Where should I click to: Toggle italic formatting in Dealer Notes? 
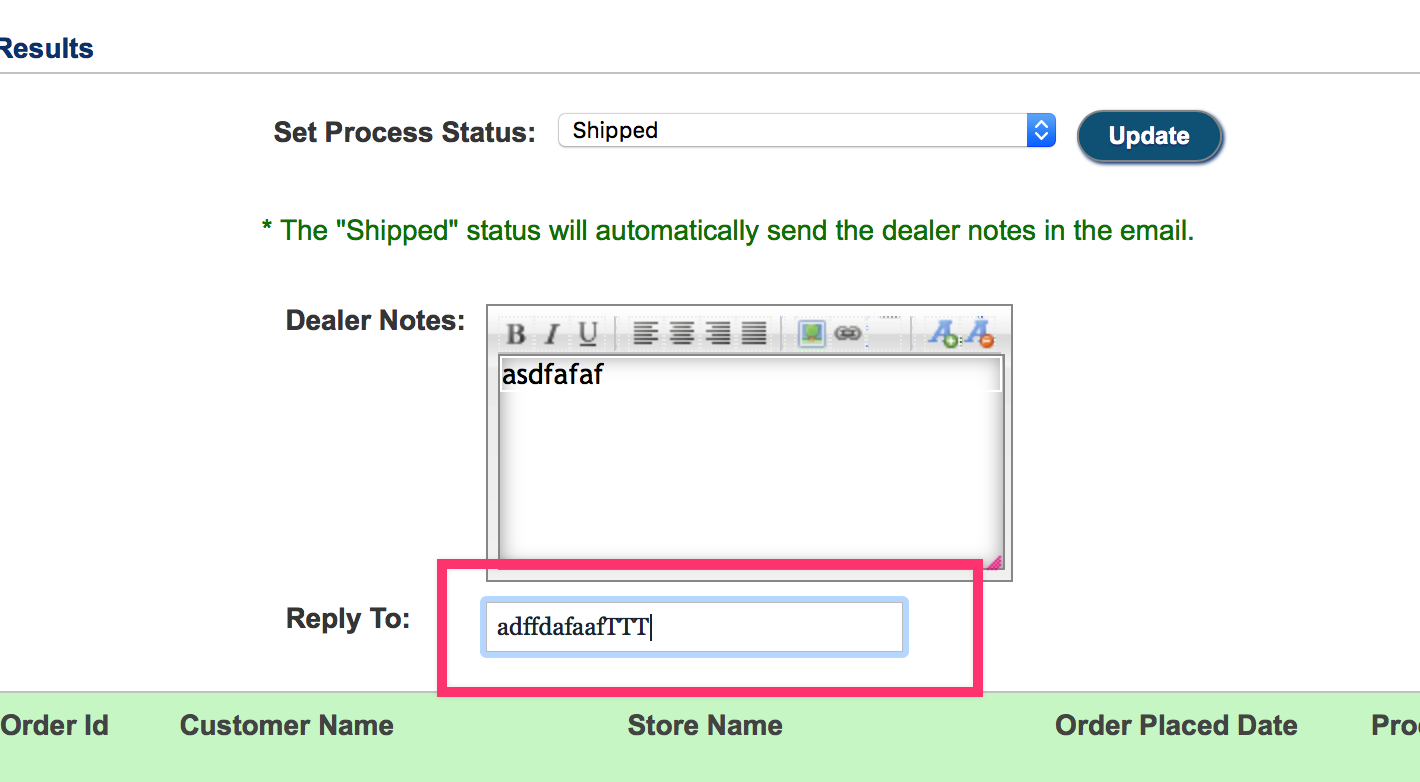pos(551,333)
